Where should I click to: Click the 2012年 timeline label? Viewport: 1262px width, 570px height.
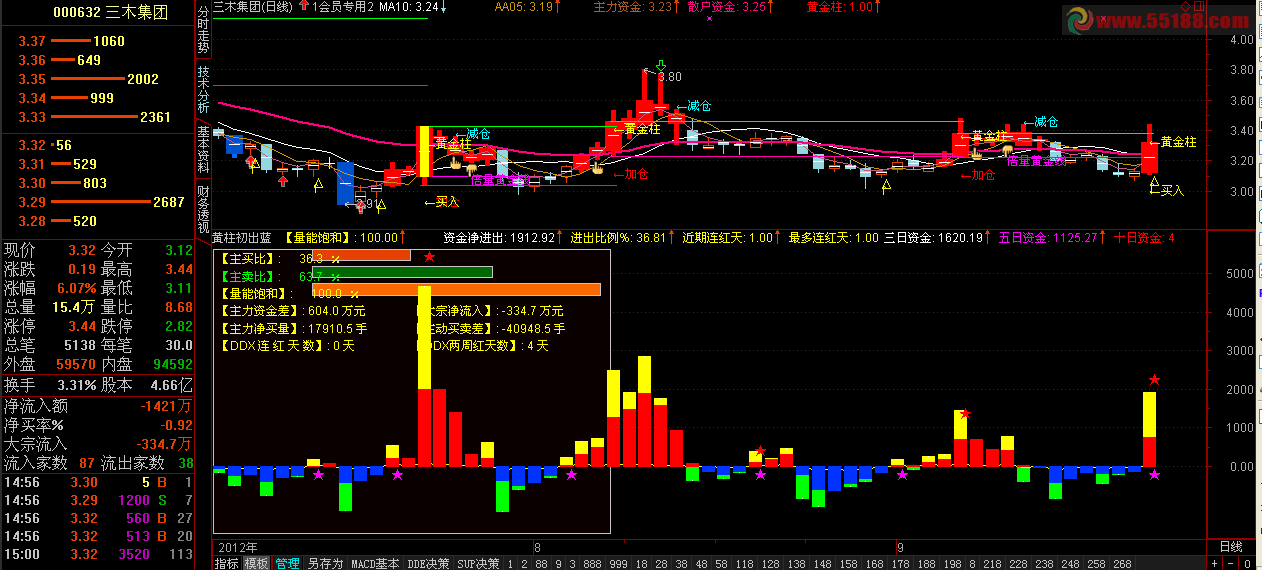pos(238,547)
